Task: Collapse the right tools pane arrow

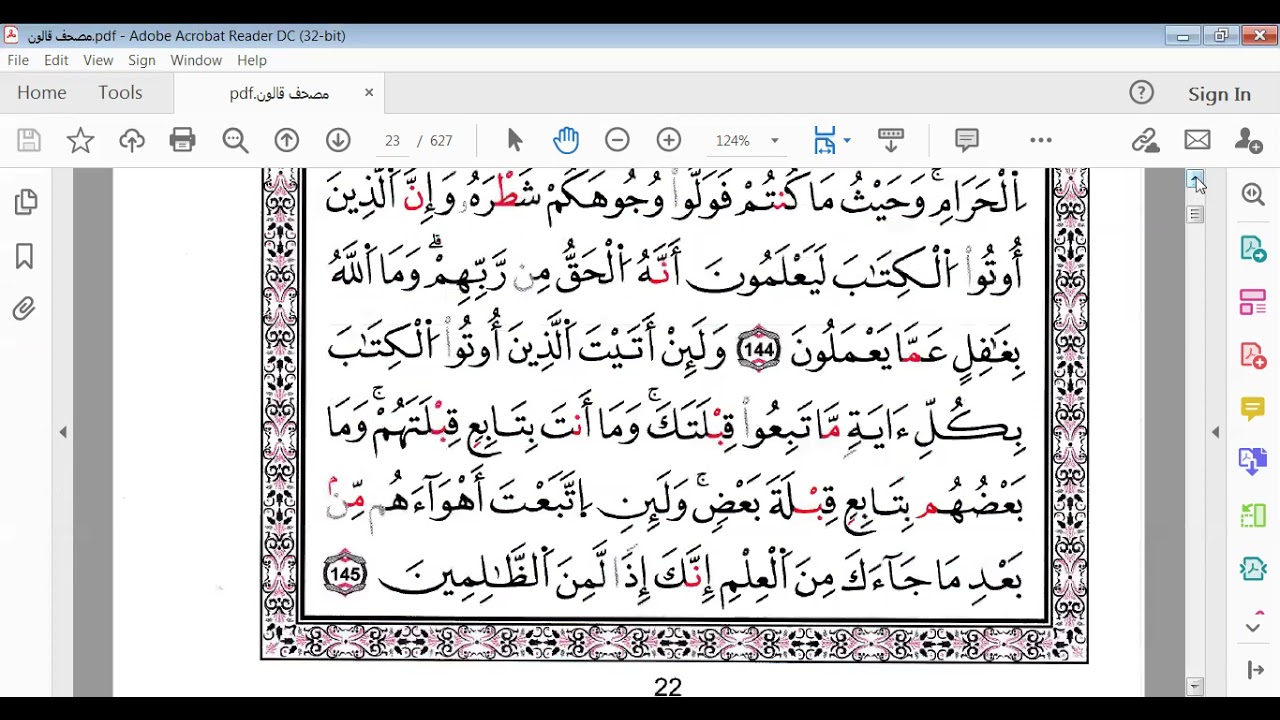Action: coord(1216,432)
